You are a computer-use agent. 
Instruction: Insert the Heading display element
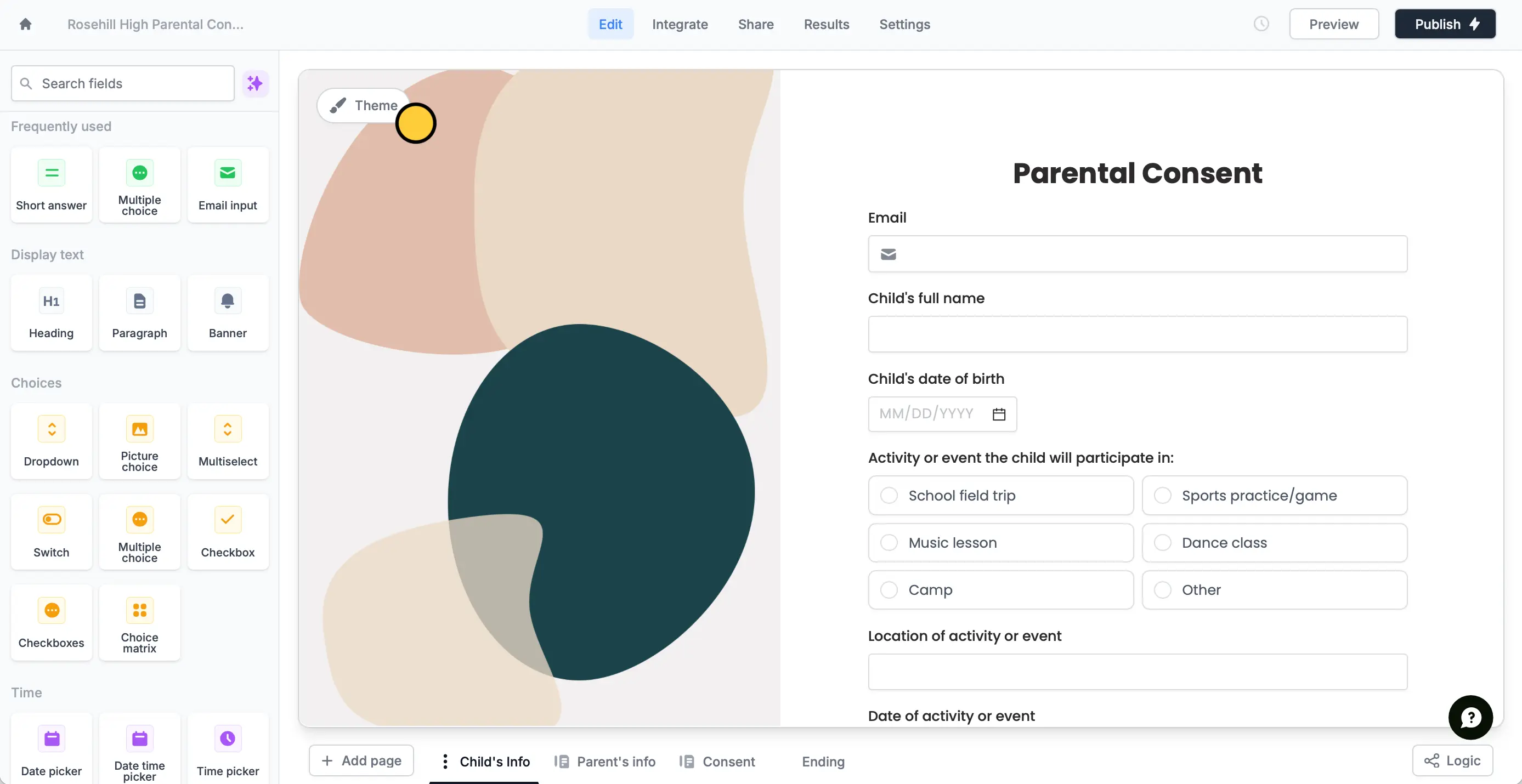pyautogui.click(x=52, y=313)
